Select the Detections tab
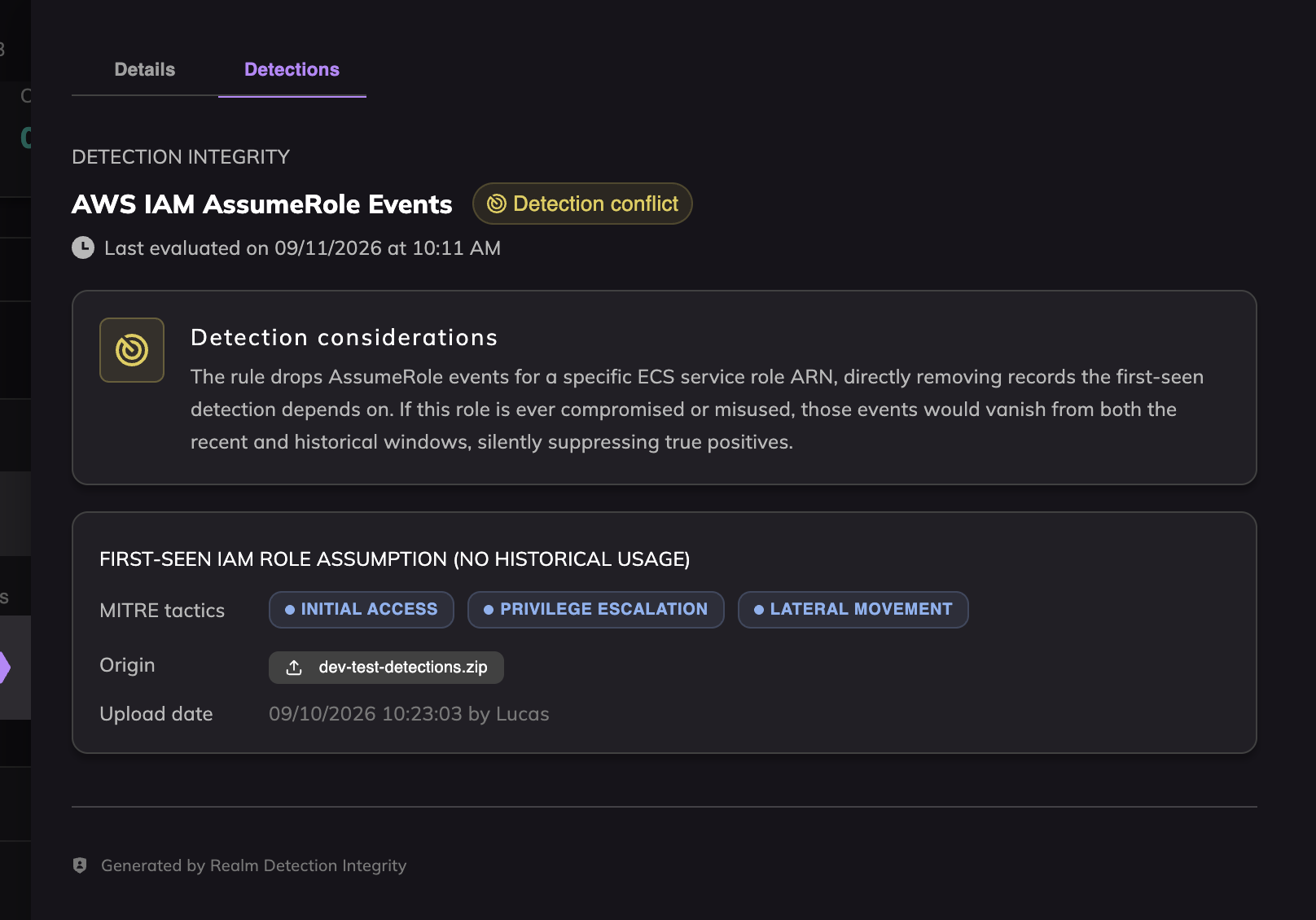The image size is (1316, 920). click(292, 70)
